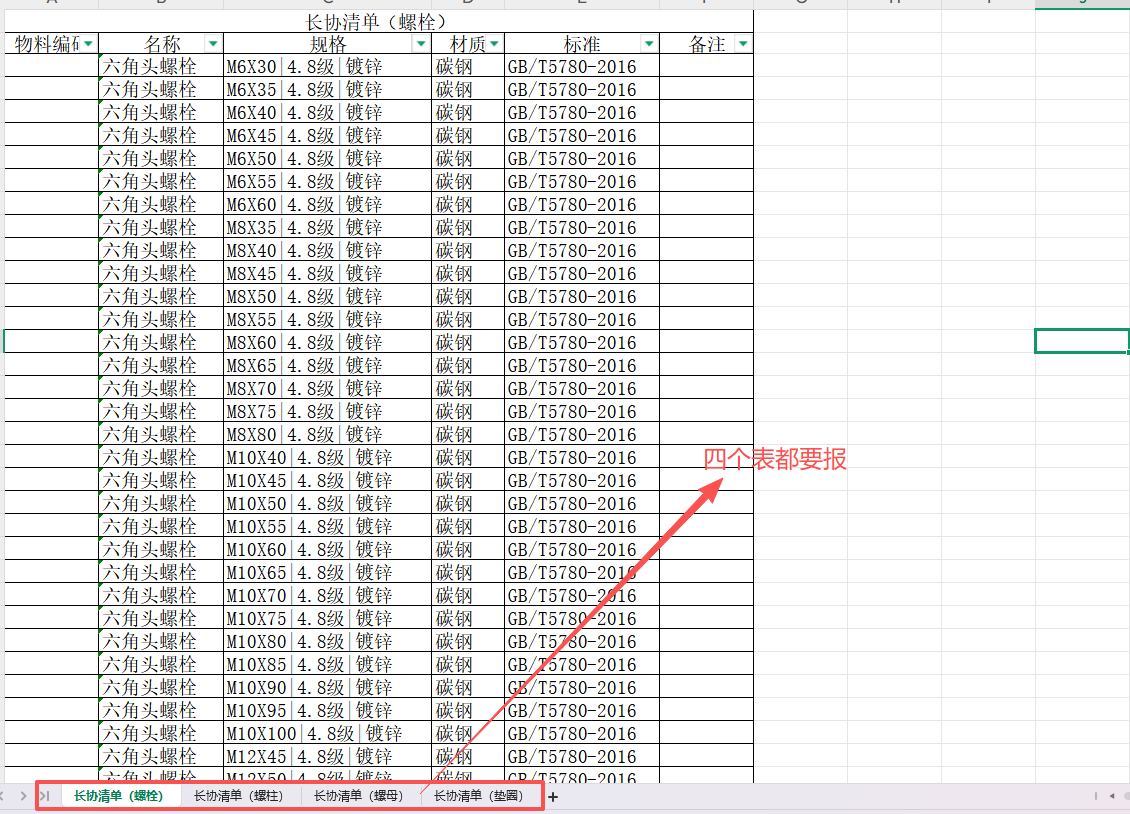Select the spec cell M8X75 | 4.8级 | 镀锌

pyautogui.click(x=327, y=411)
